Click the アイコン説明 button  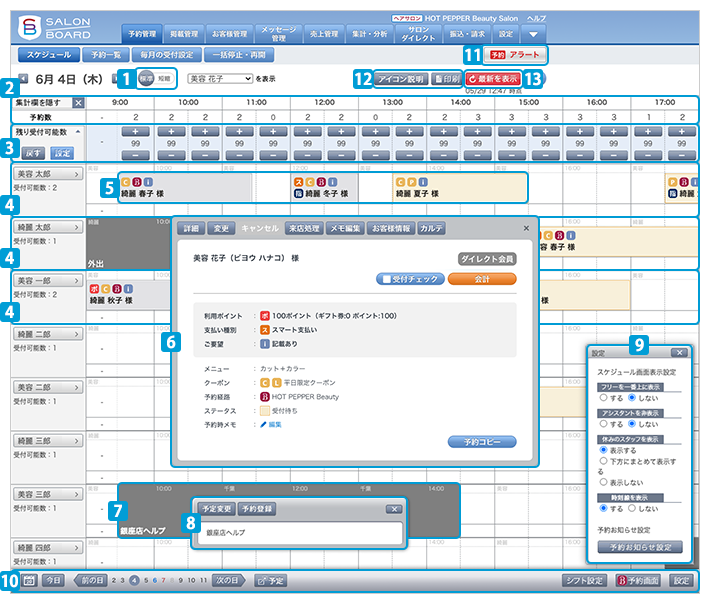tap(401, 79)
